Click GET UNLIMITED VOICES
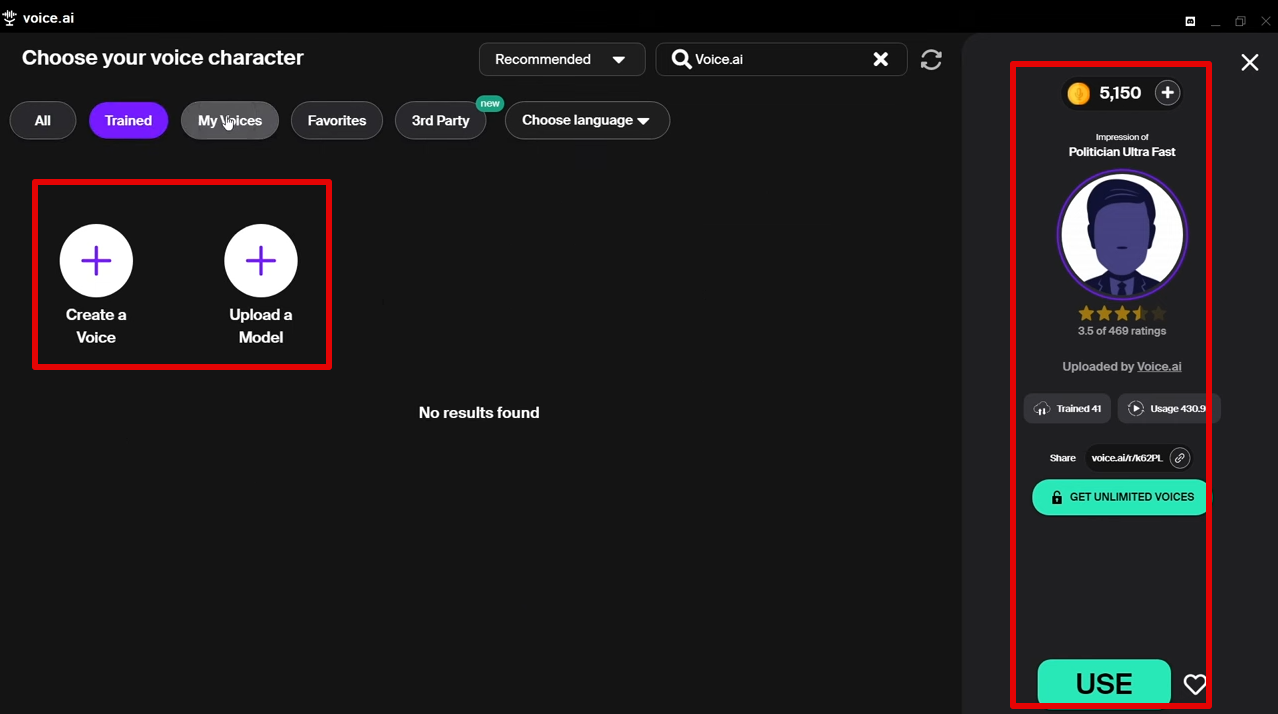Screen dimensions: 1278x714 [x=1118, y=497]
